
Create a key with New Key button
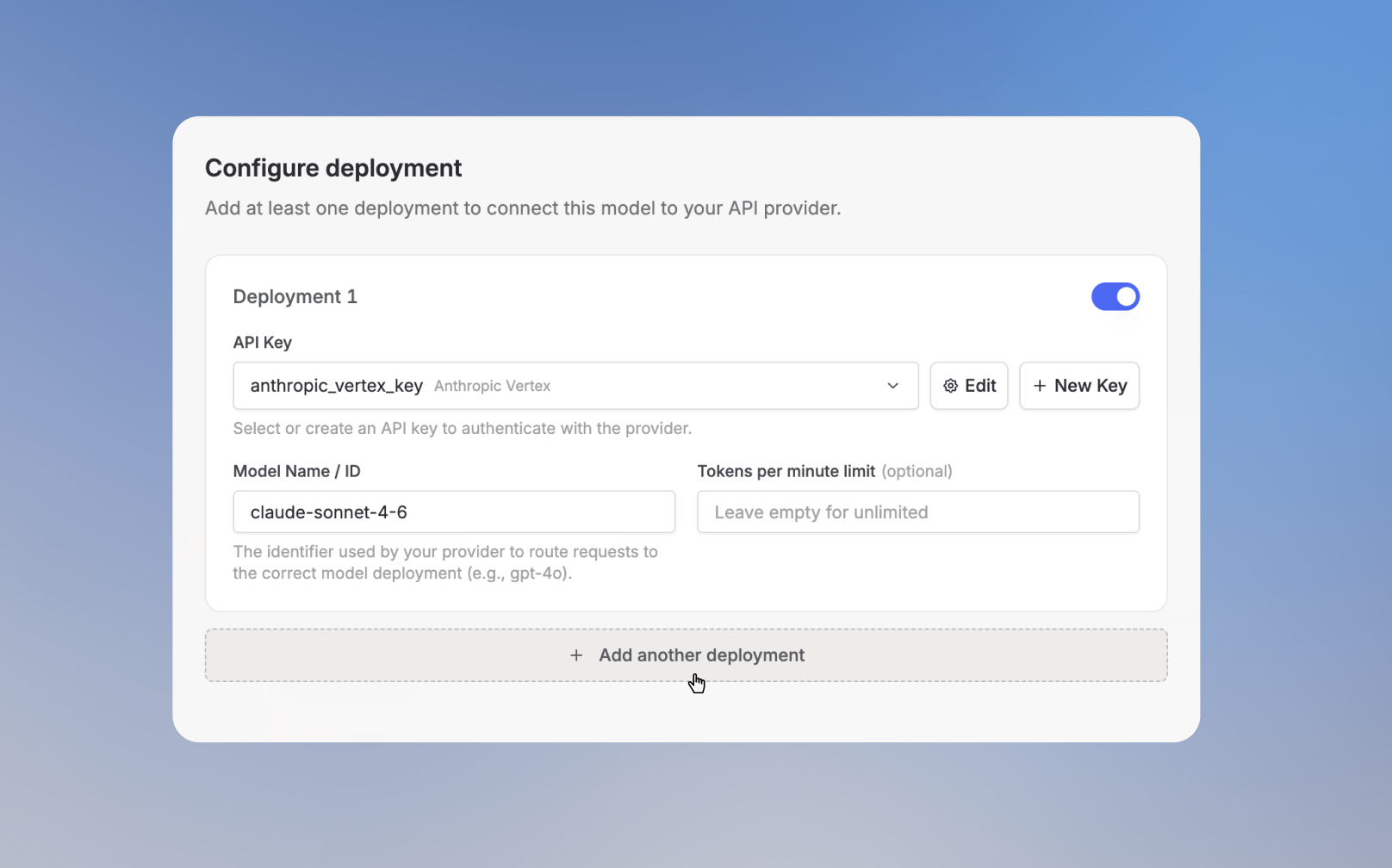(x=1079, y=386)
